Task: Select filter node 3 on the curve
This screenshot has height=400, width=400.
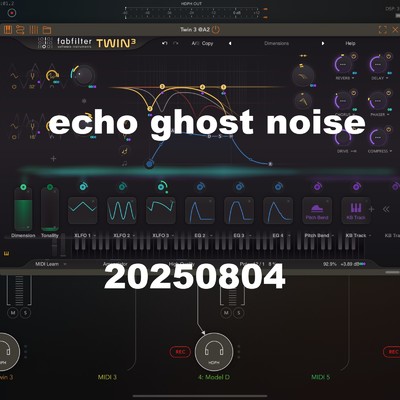Action: pos(162,87)
